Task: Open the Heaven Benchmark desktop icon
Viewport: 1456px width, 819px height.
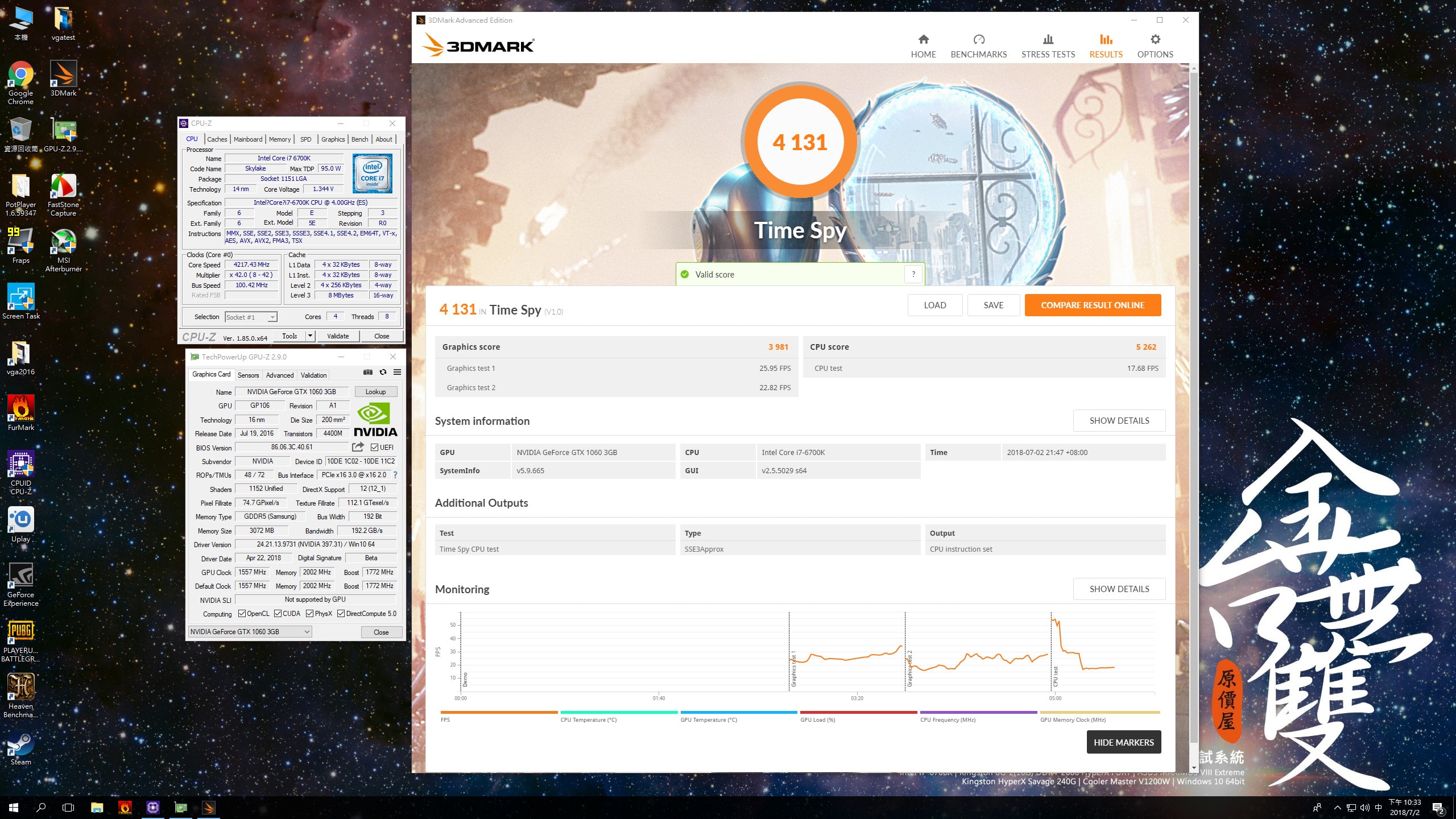Action: pos(21,696)
